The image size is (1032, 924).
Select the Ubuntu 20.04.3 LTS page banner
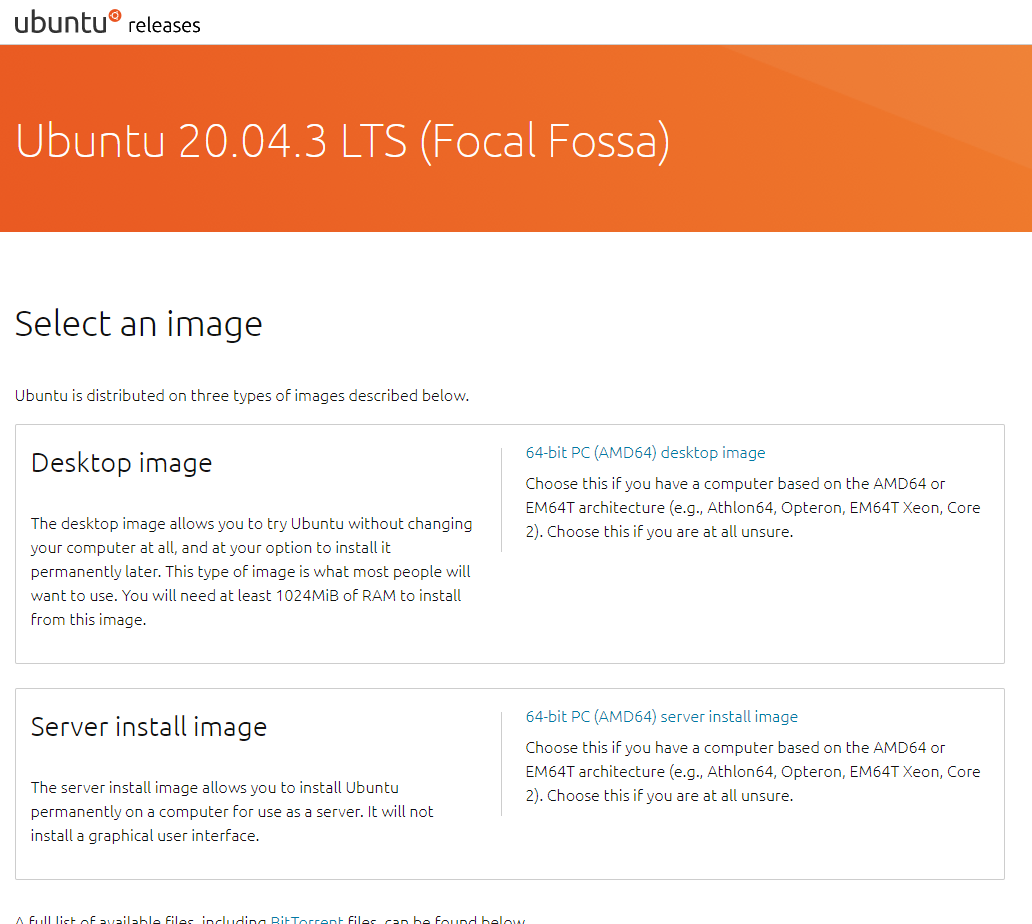(x=343, y=142)
